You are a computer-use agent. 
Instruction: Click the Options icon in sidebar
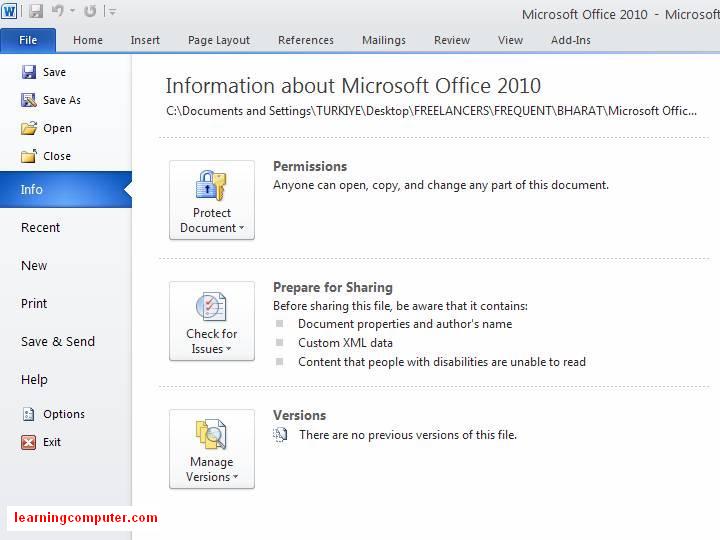tap(28, 414)
